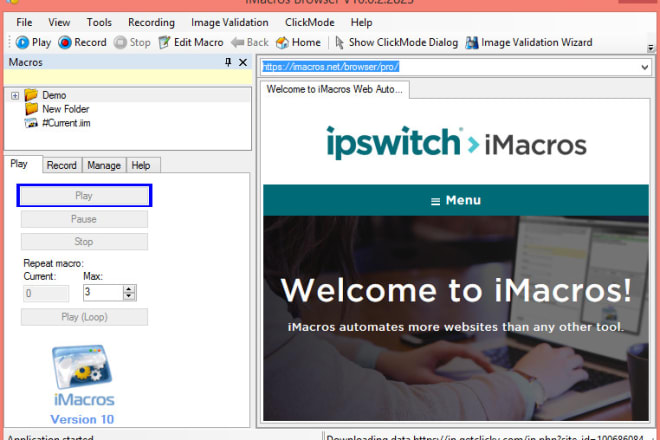Click the Pause button
The height and width of the screenshot is (440, 660).
coord(84,219)
